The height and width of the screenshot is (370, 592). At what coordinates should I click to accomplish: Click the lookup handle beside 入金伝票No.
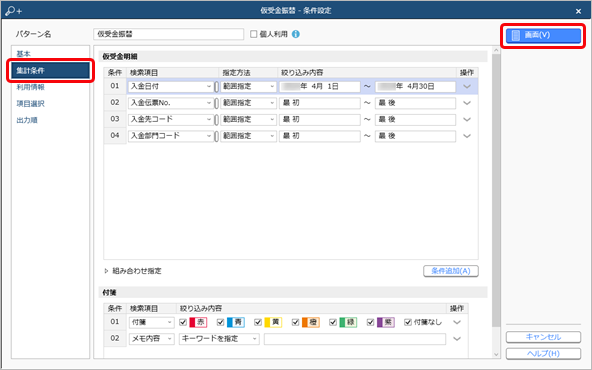tap(216, 103)
